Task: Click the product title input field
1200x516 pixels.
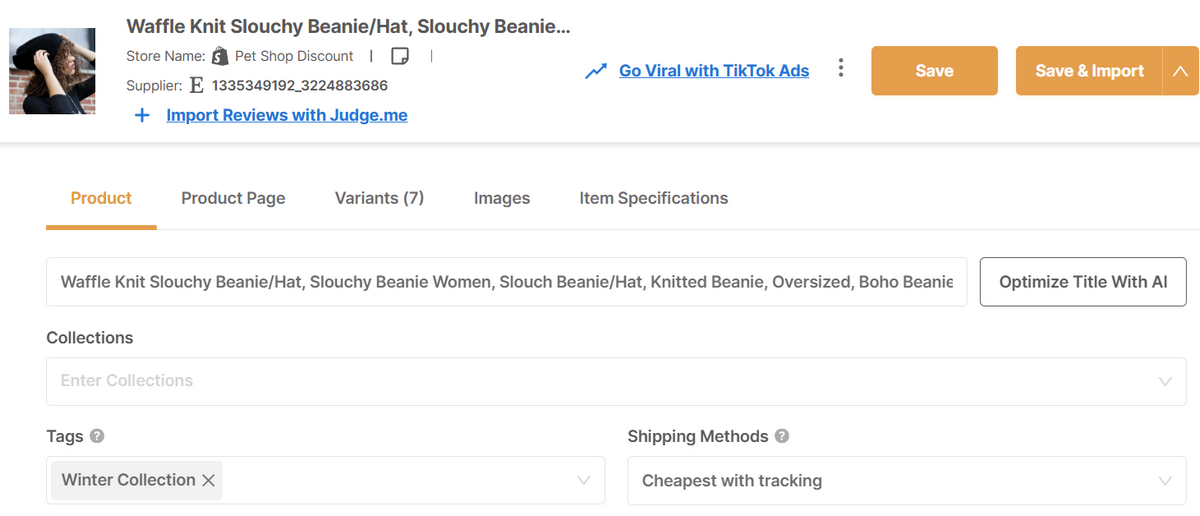Action: (507, 282)
